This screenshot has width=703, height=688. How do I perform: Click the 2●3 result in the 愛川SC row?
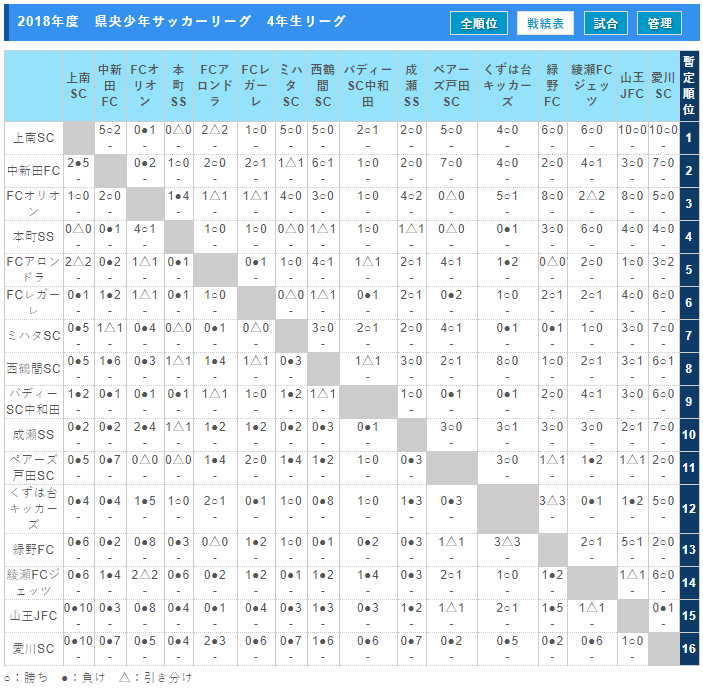[215, 641]
